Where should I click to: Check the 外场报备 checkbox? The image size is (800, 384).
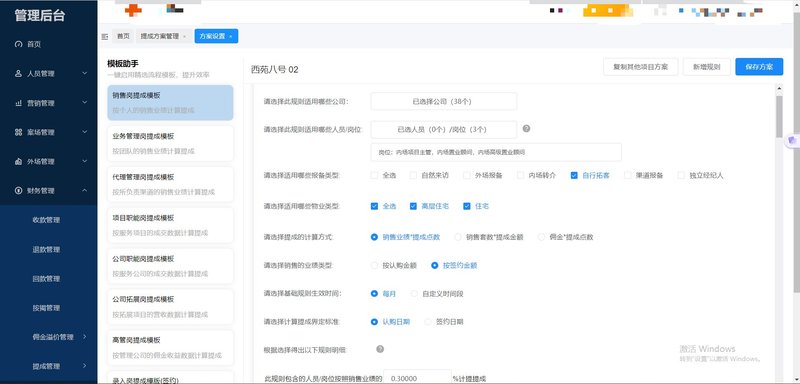(x=466, y=175)
